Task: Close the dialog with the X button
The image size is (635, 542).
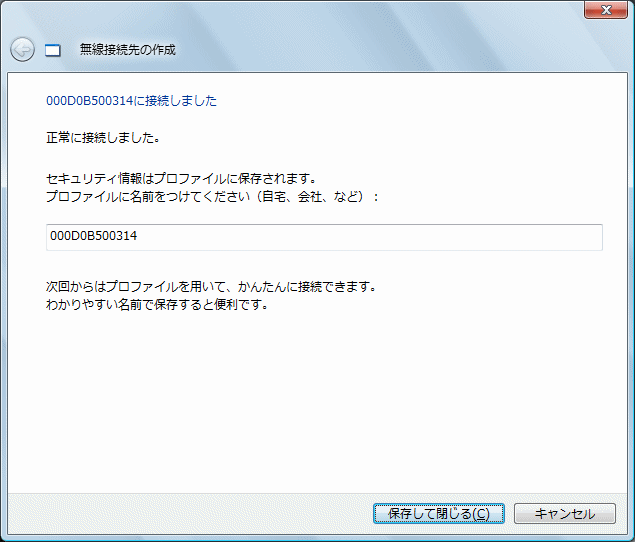Action: click(606, 10)
